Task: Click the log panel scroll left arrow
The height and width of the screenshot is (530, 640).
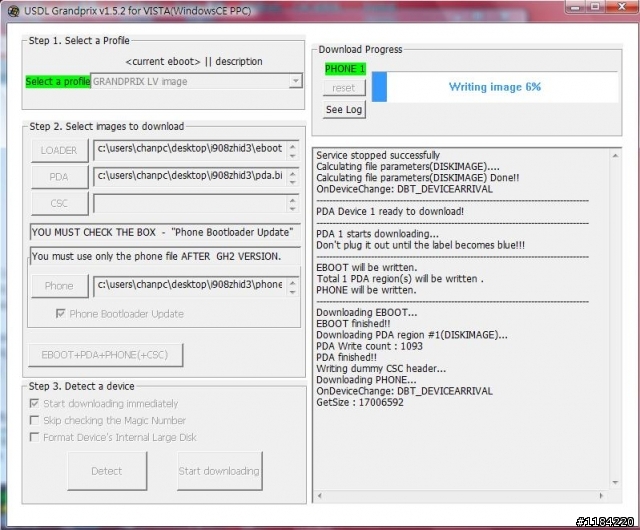Action: point(320,496)
